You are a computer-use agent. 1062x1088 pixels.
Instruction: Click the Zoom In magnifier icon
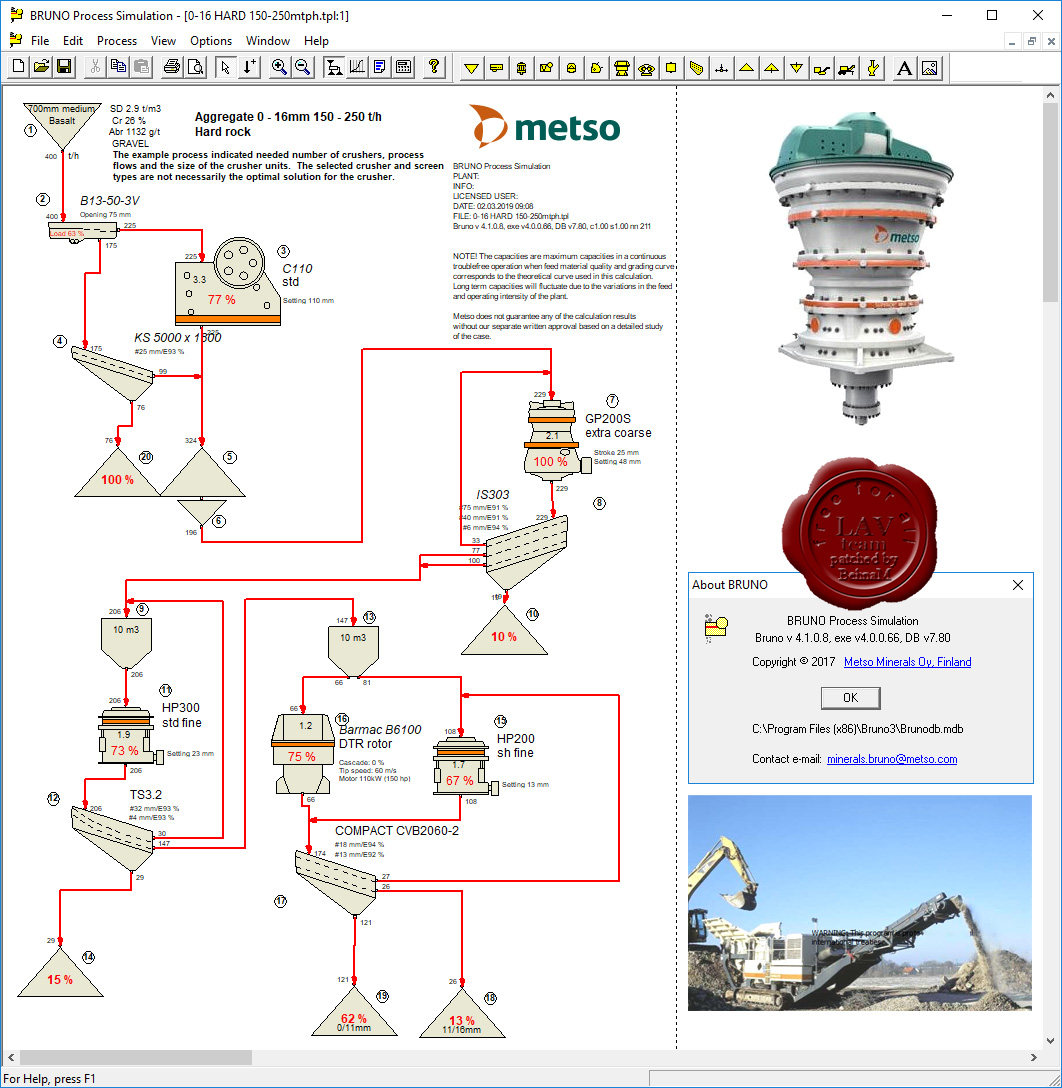point(279,67)
